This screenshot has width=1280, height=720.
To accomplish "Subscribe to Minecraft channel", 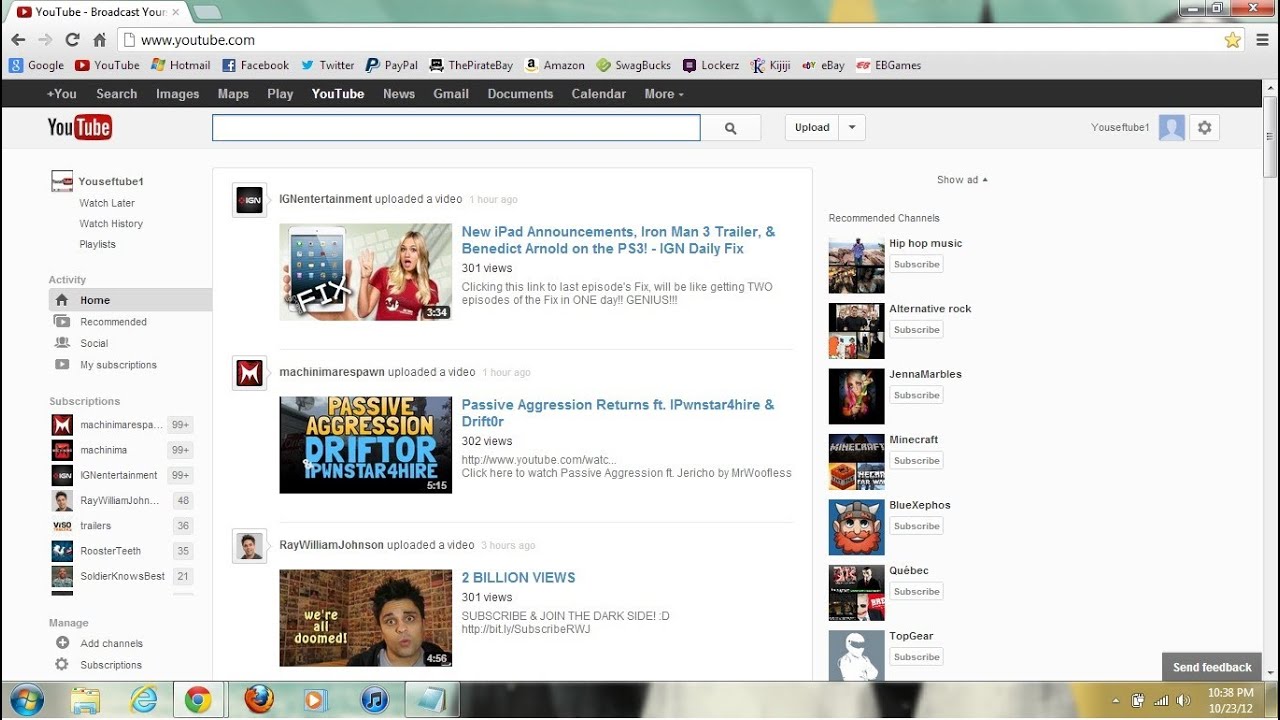I will tap(917, 461).
